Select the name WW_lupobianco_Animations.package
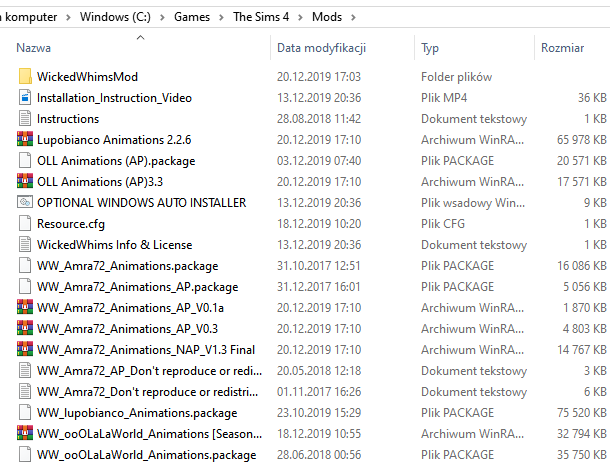Screen dimensions: 610x467 [x=137, y=413]
